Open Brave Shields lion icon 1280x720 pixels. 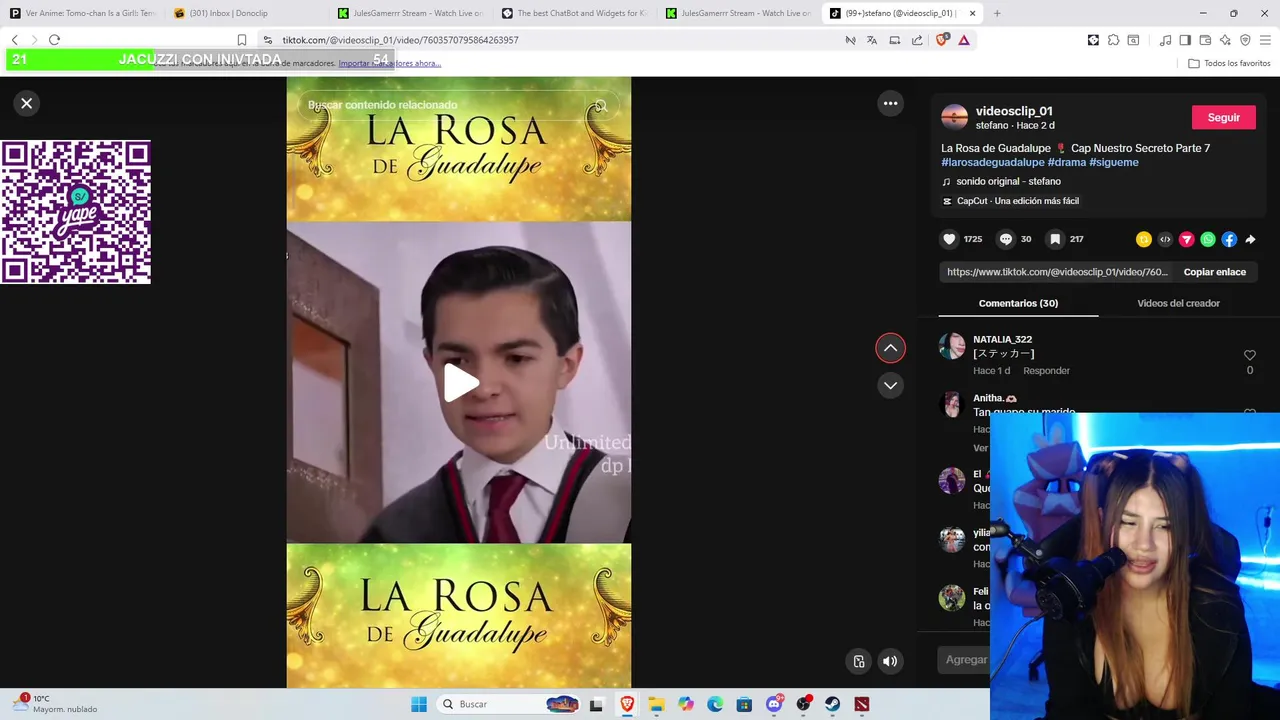942,40
